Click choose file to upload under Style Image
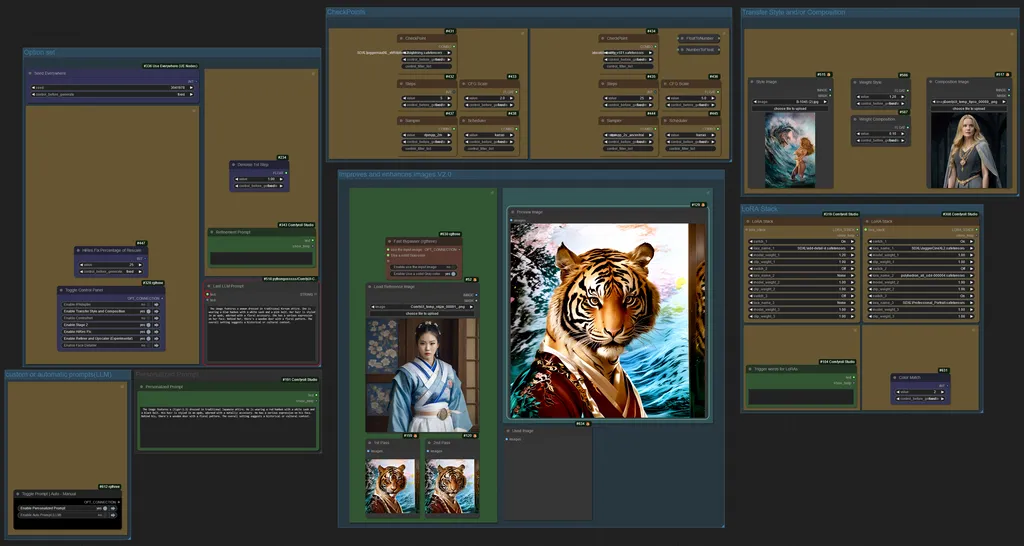The image size is (1024, 546). (790, 108)
